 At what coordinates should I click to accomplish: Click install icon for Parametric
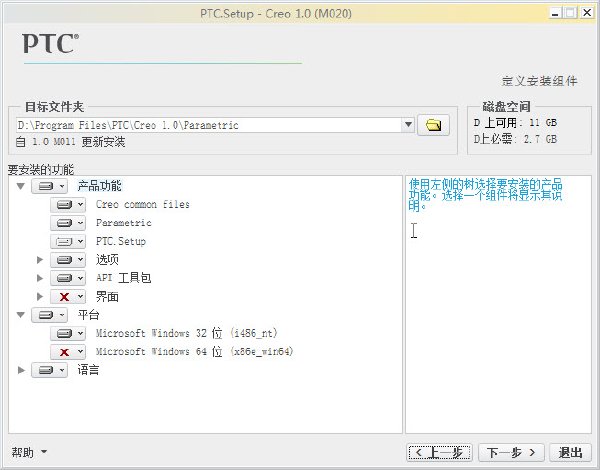tap(68, 223)
